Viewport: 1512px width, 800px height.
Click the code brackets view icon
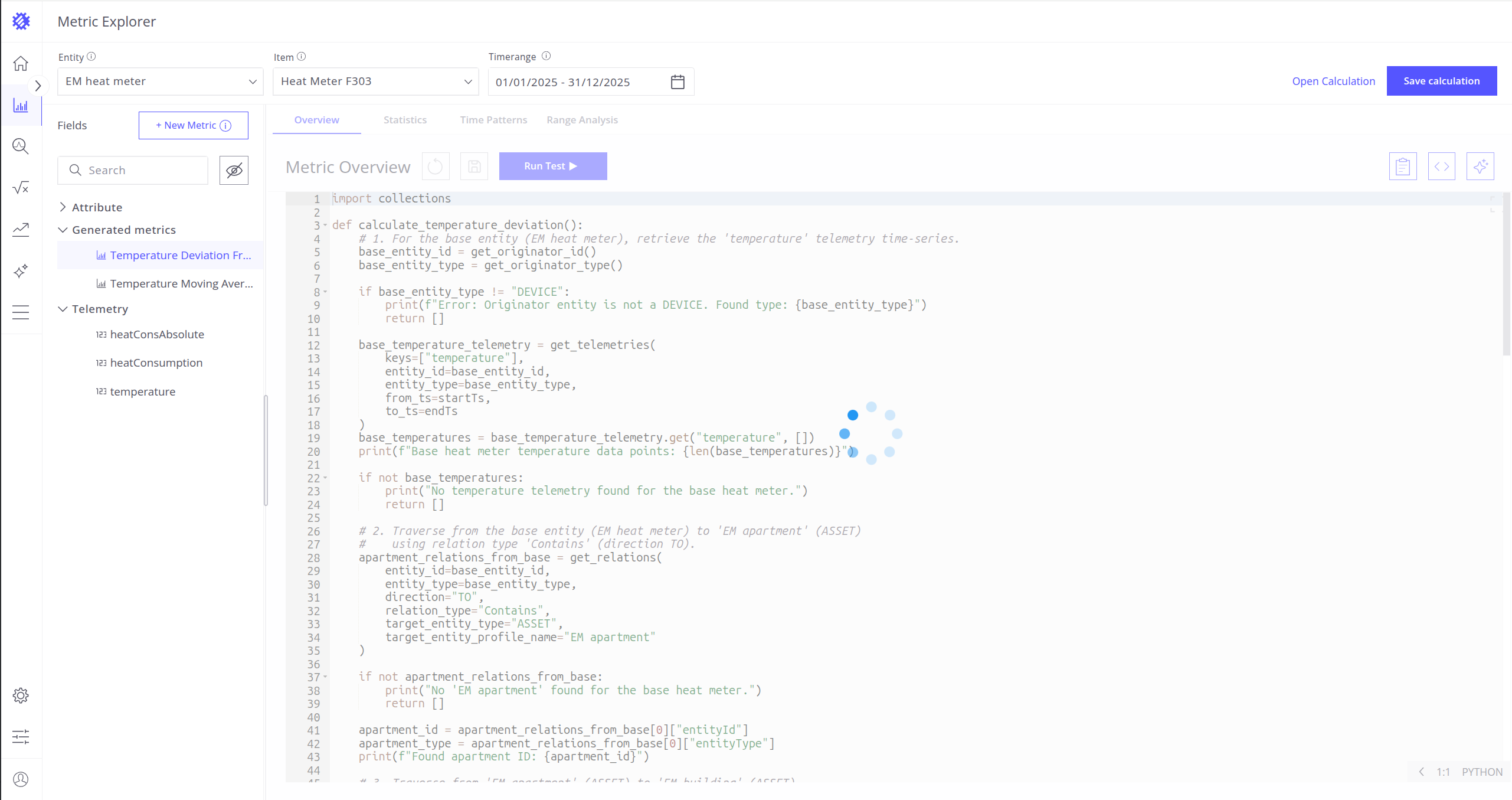(1441, 166)
